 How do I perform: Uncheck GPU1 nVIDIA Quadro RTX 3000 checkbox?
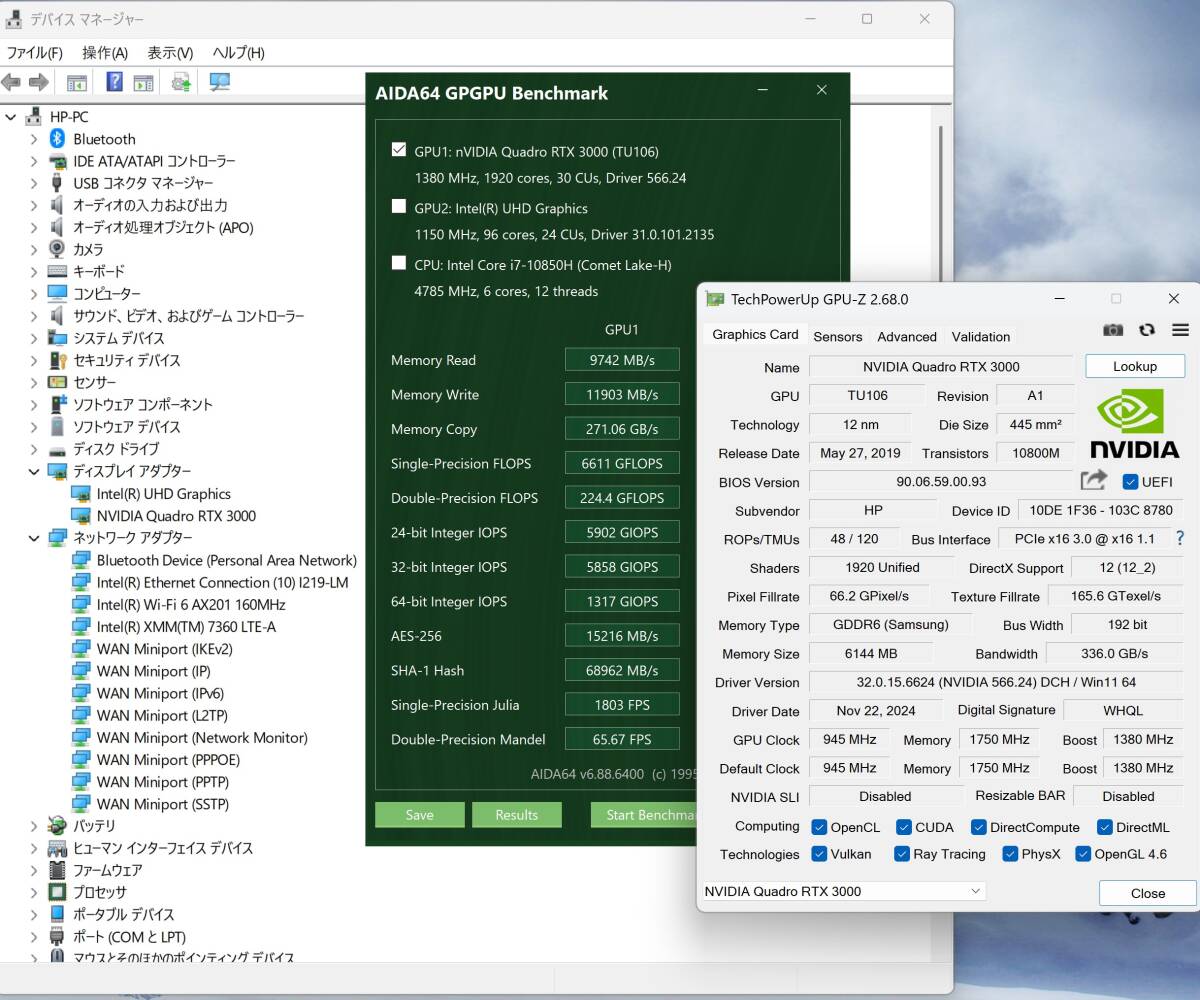click(399, 151)
